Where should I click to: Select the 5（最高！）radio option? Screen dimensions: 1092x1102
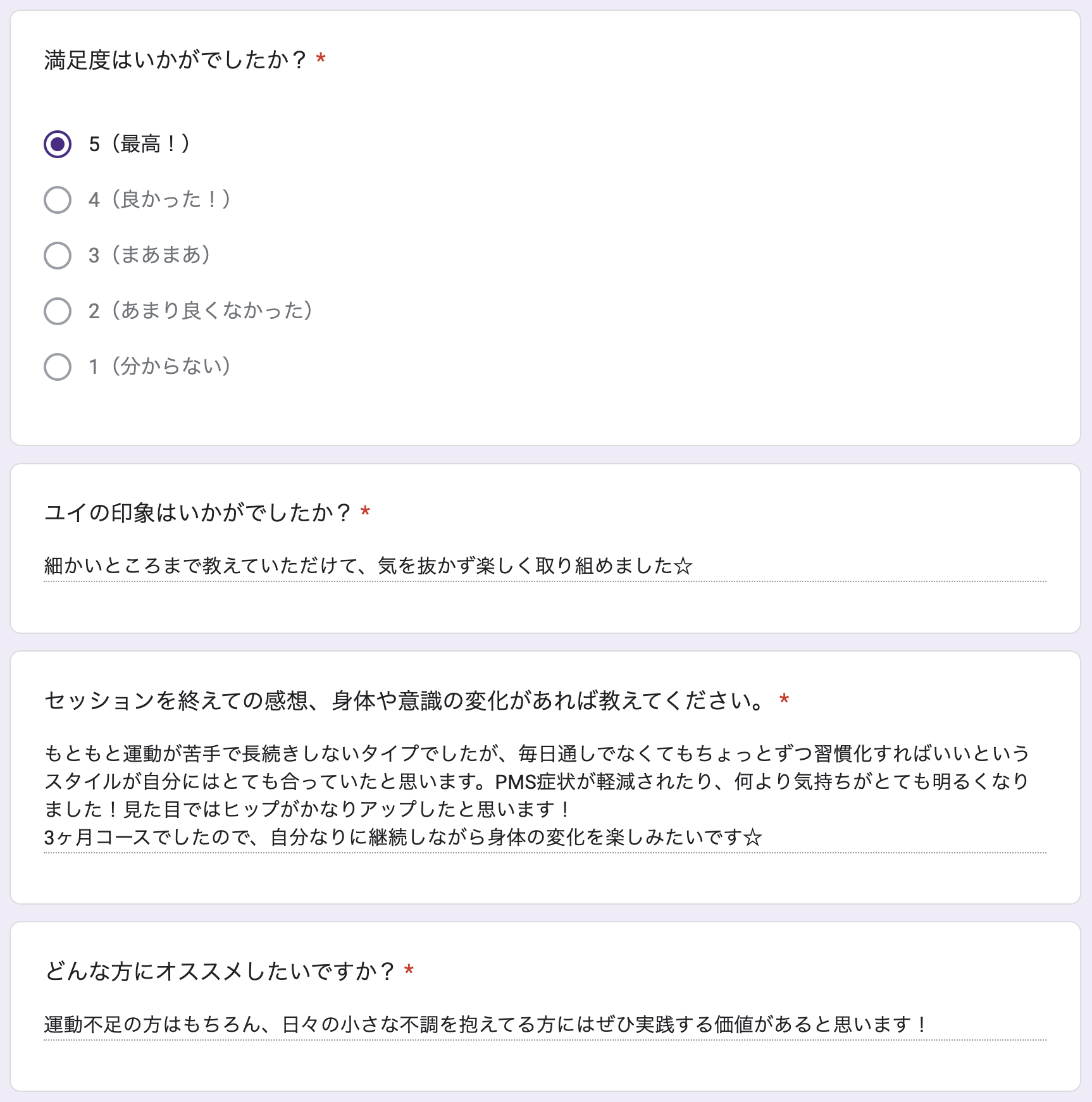[x=58, y=144]
